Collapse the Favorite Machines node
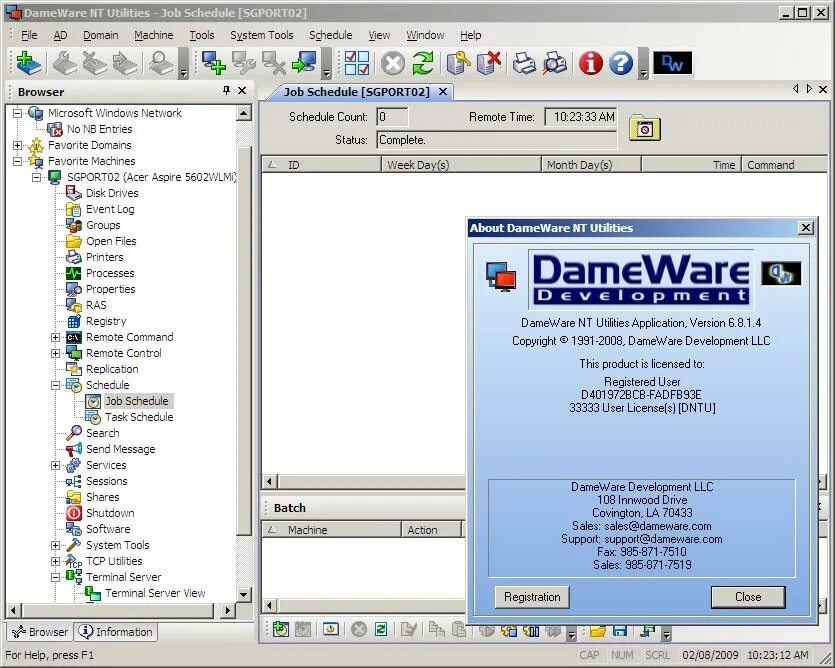Screen dimensions: 835x668 [x=18, y=161]
